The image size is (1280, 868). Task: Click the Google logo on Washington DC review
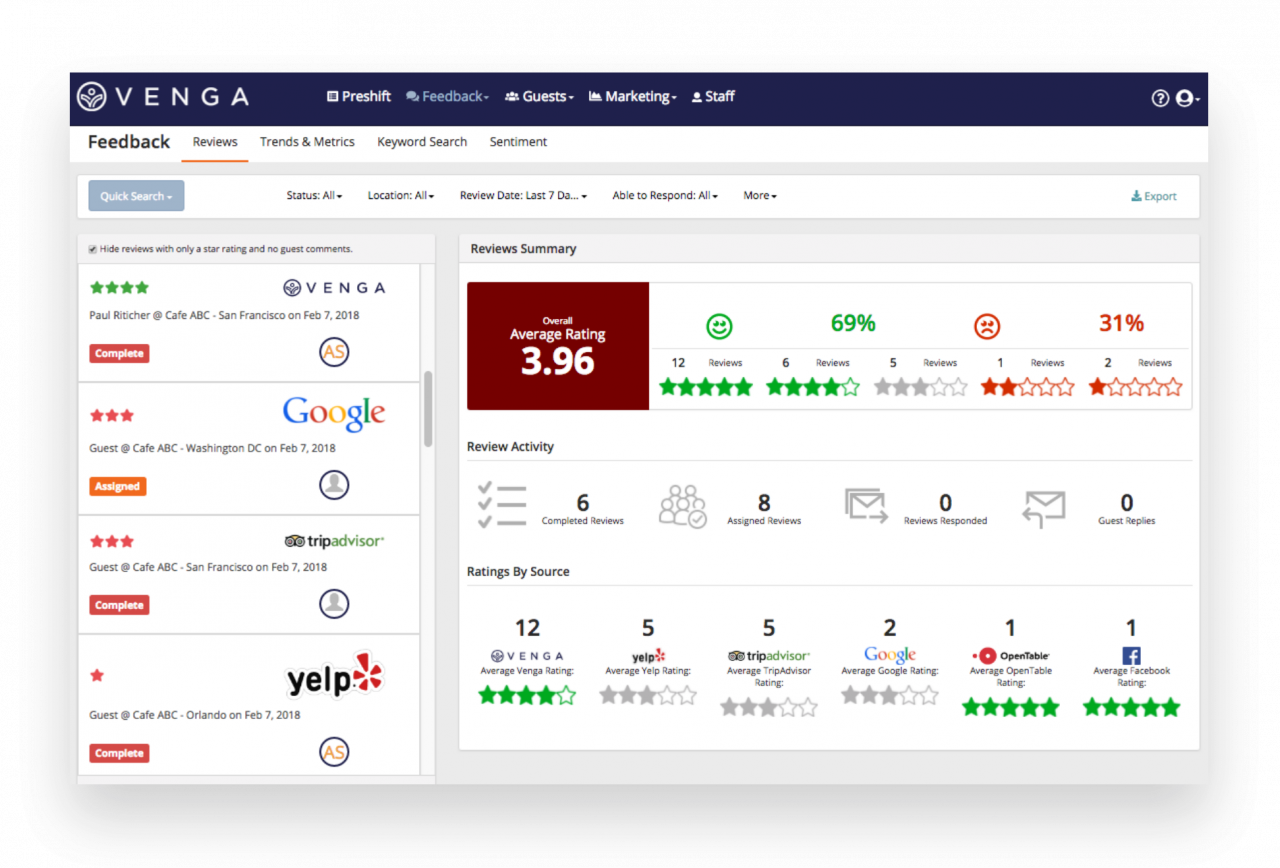tap(334, 412)
